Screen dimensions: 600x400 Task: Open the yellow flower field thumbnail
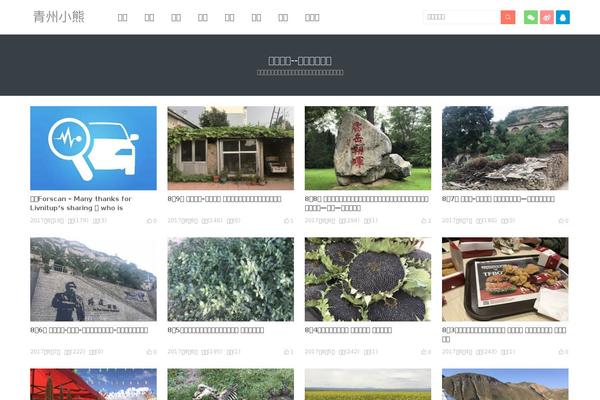(368, 384)
